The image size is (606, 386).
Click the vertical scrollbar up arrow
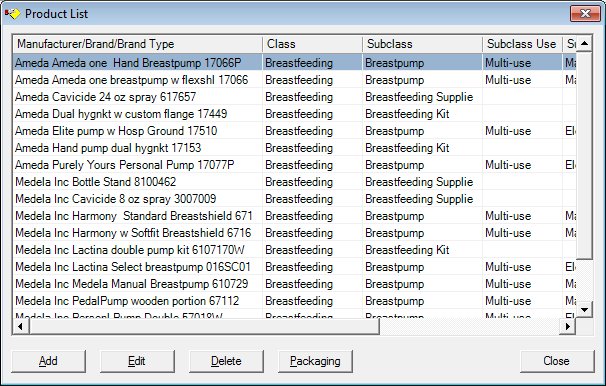click(584, 44)
